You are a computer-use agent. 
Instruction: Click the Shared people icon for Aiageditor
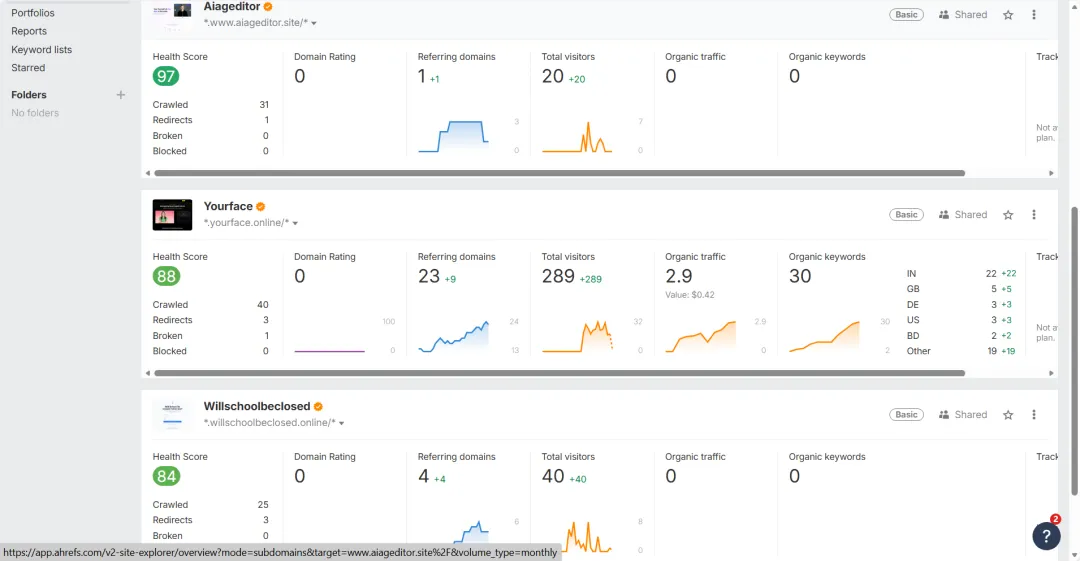point(944,14)
